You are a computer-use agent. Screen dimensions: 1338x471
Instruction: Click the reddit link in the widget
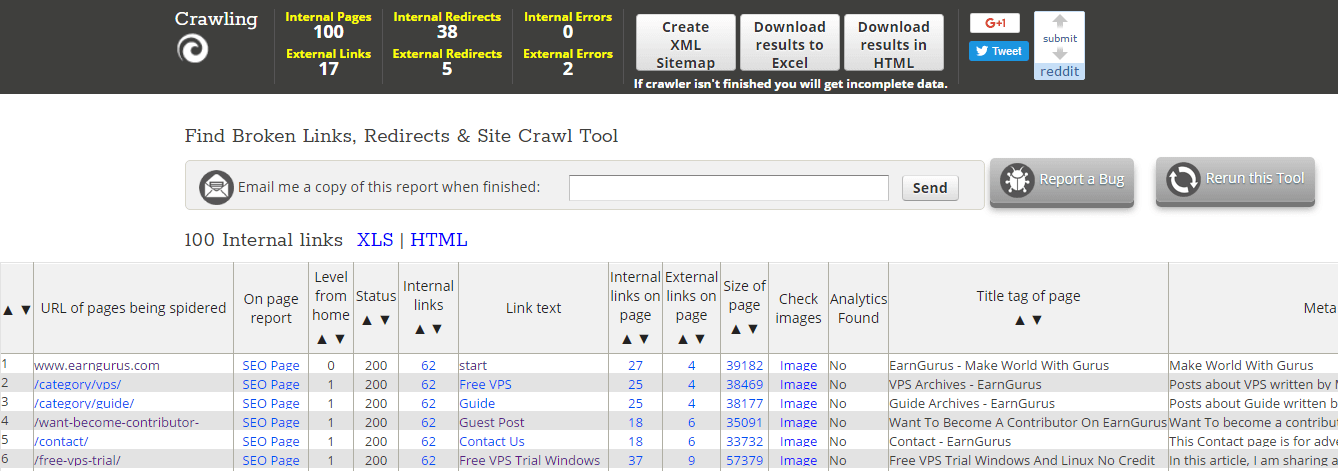1060,71
